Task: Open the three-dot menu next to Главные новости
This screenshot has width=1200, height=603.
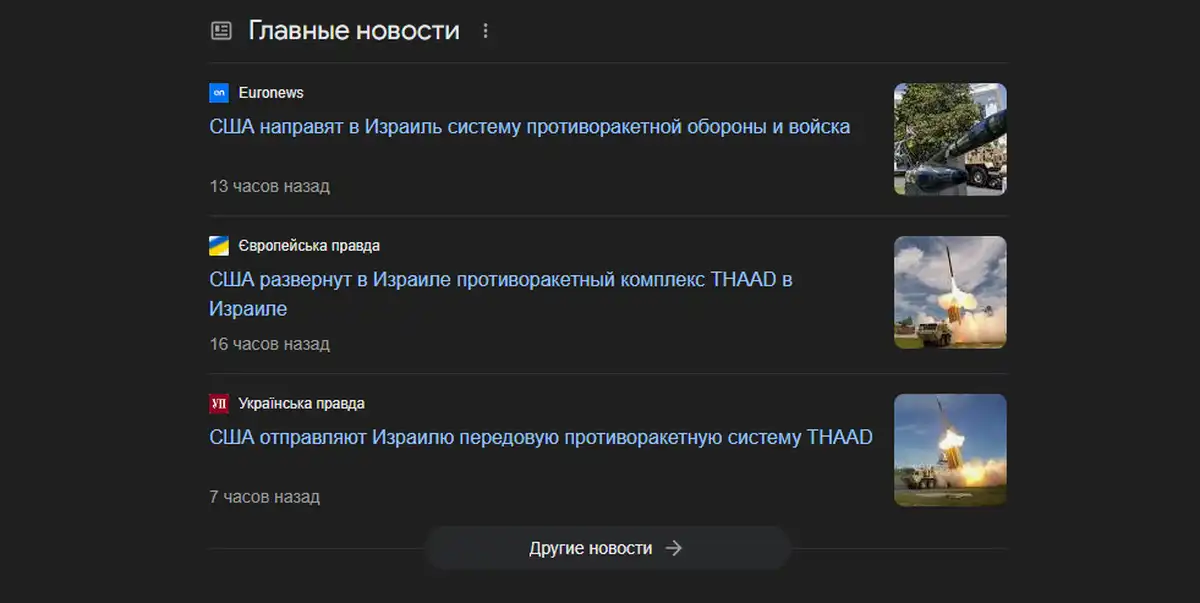Action: 486,31
